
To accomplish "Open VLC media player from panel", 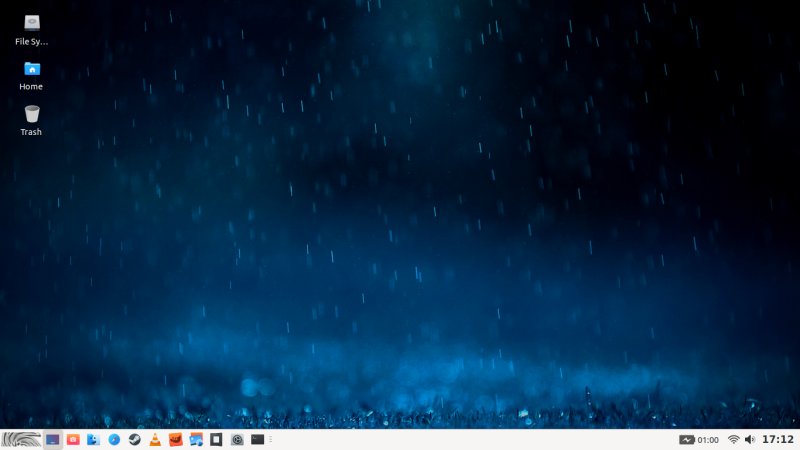I will (x=155, y=439).
